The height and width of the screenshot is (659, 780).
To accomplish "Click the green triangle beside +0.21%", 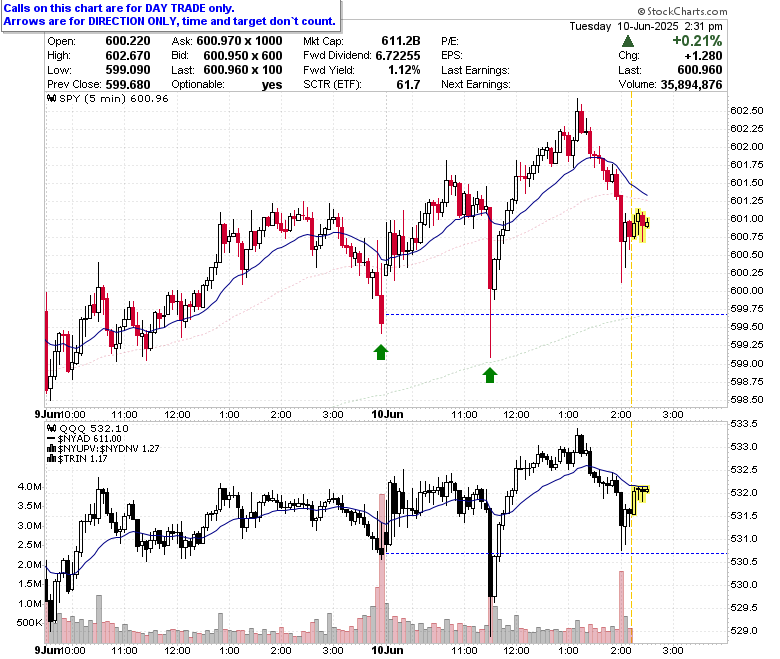I will [627, 41].
